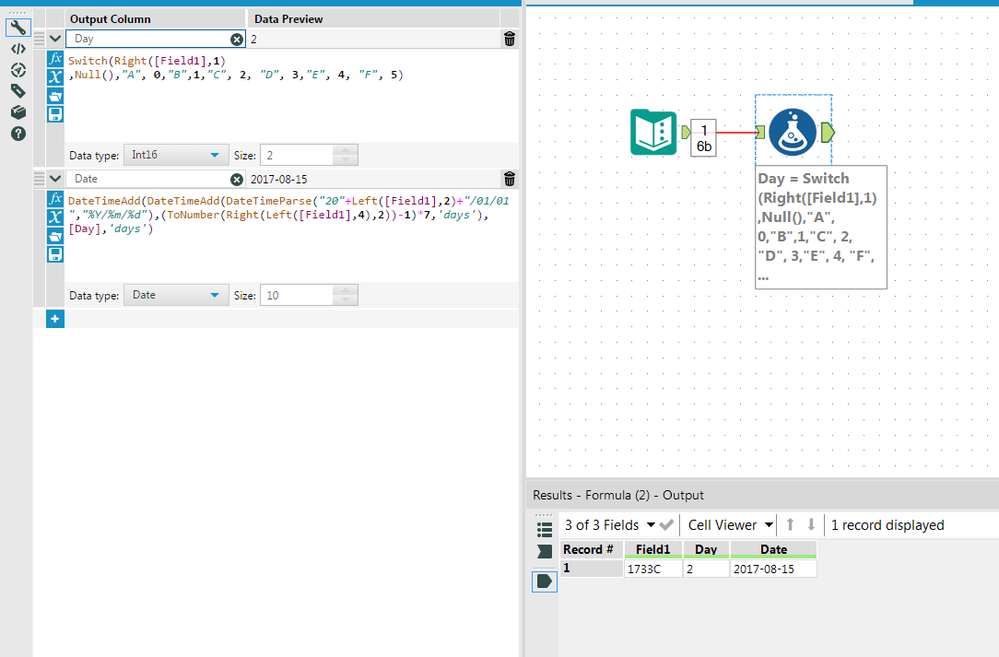Open the Annotation tag icon
The image size is (999, 657).
(x=18, y=91)
